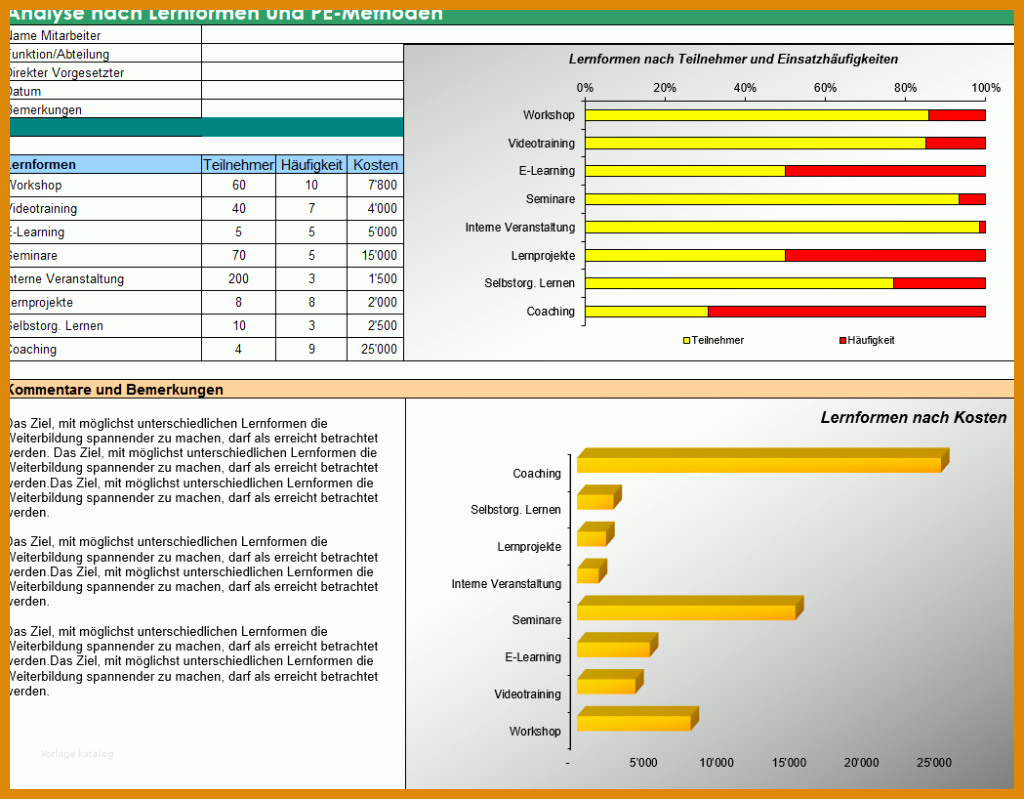
Task: Select Coaching Teilnehmer value 4
Action: point(238,350)
